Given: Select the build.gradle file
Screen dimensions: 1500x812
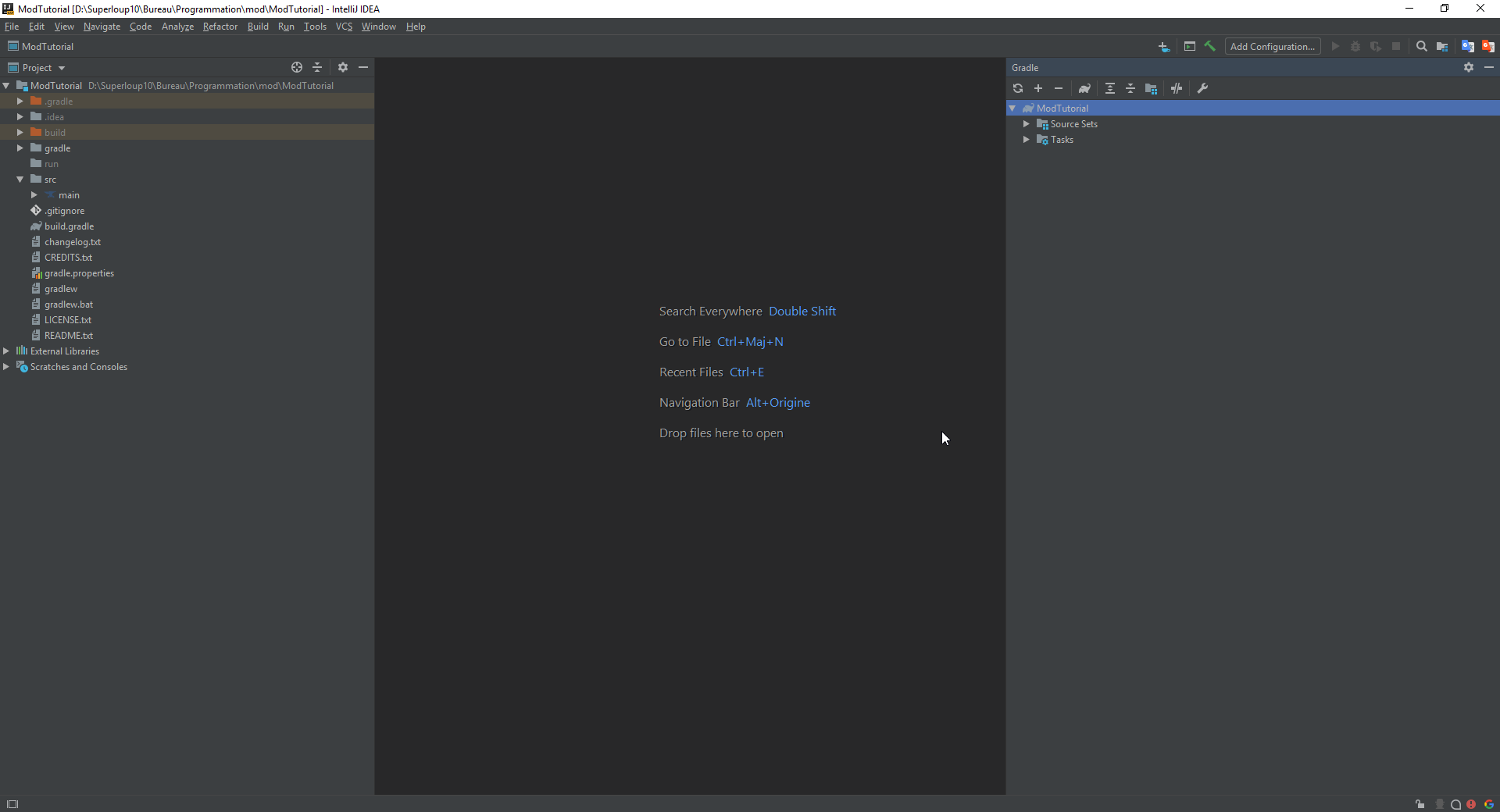Looking at the screenshot, I should pyautogui.click(x=69, y=226).
